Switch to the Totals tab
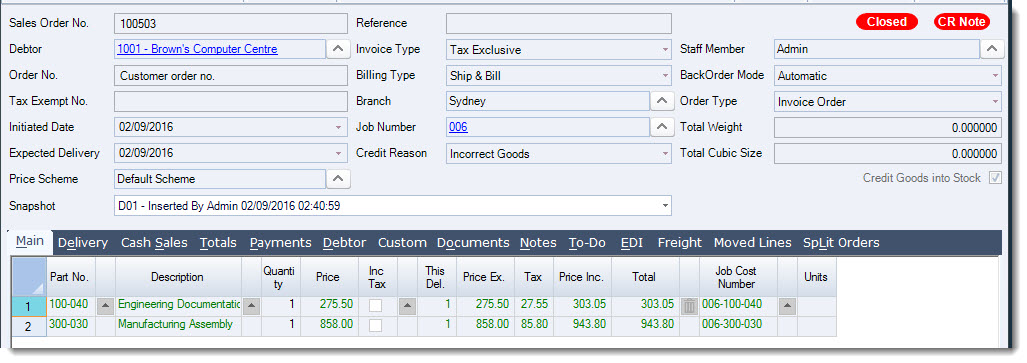This screenshot has width=1027, height=363. [x=218, y=242]
